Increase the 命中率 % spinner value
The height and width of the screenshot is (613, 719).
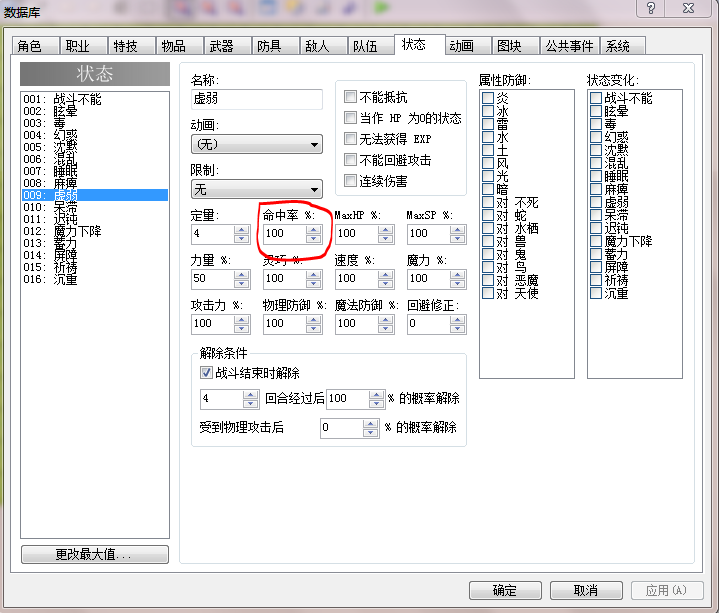click(314, 230)
